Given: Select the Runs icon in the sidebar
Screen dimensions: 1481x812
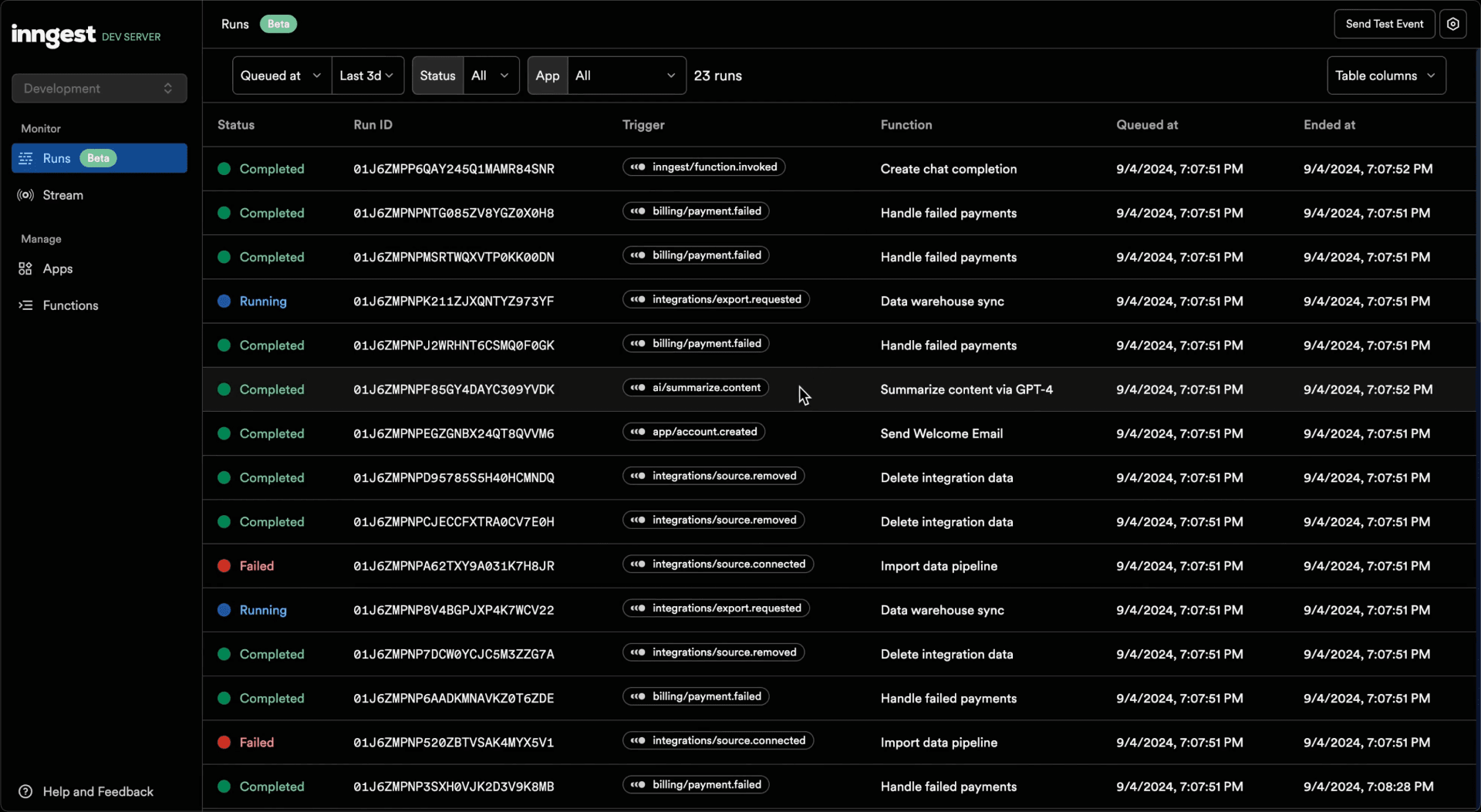Looking at the screenshot, I should pos(25,158).
